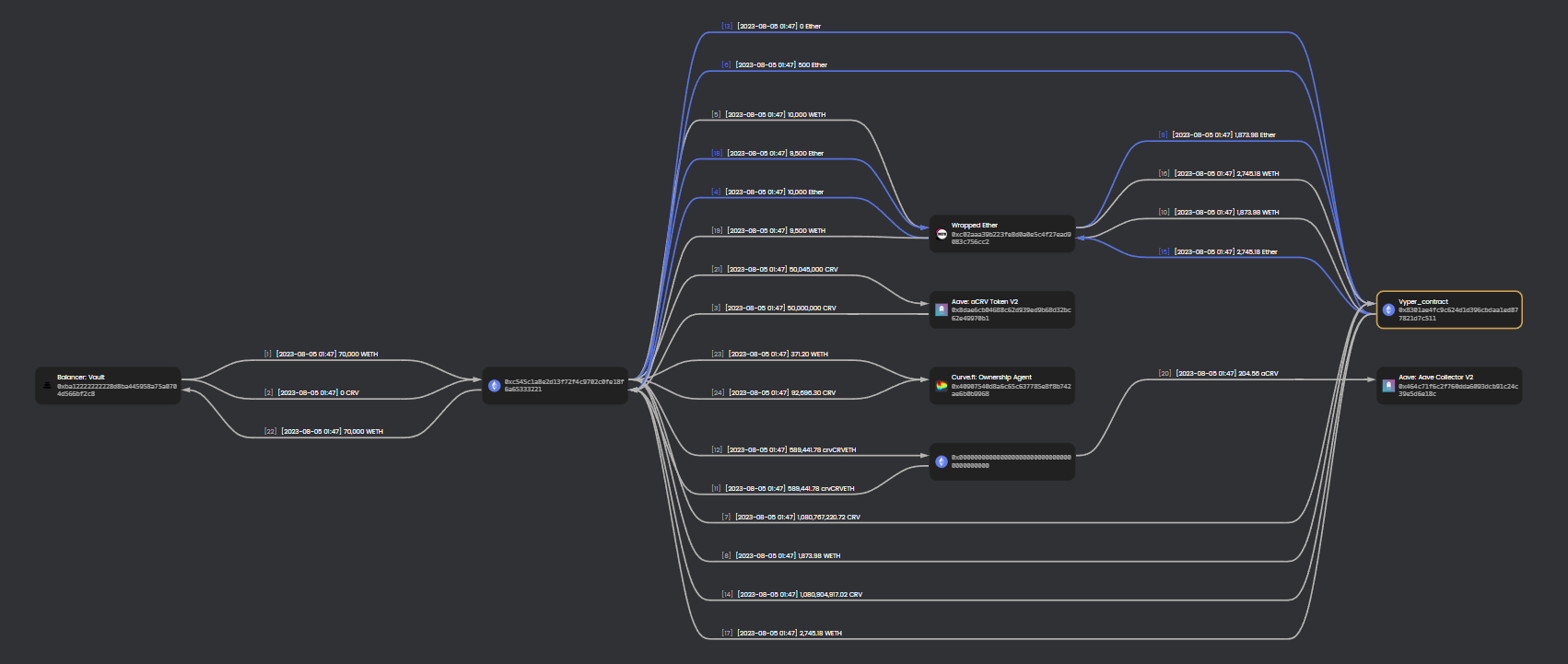The width and height of the screenshot is (1568, 664).
Task: Select edge label [12] 589,441.78 crvCRVETH
Action: point(784,450)
